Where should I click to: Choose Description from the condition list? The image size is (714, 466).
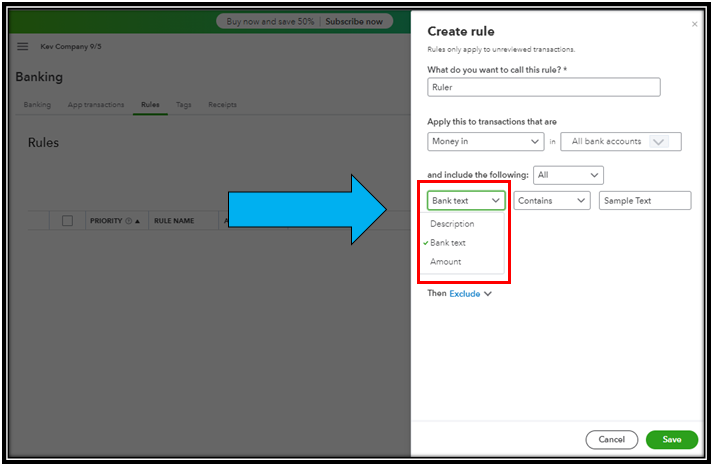point(452,224)
